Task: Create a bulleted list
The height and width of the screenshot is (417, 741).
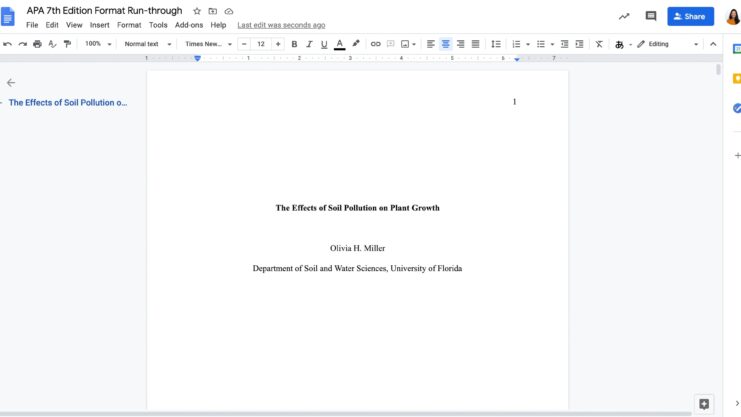Action: (541, 44)
